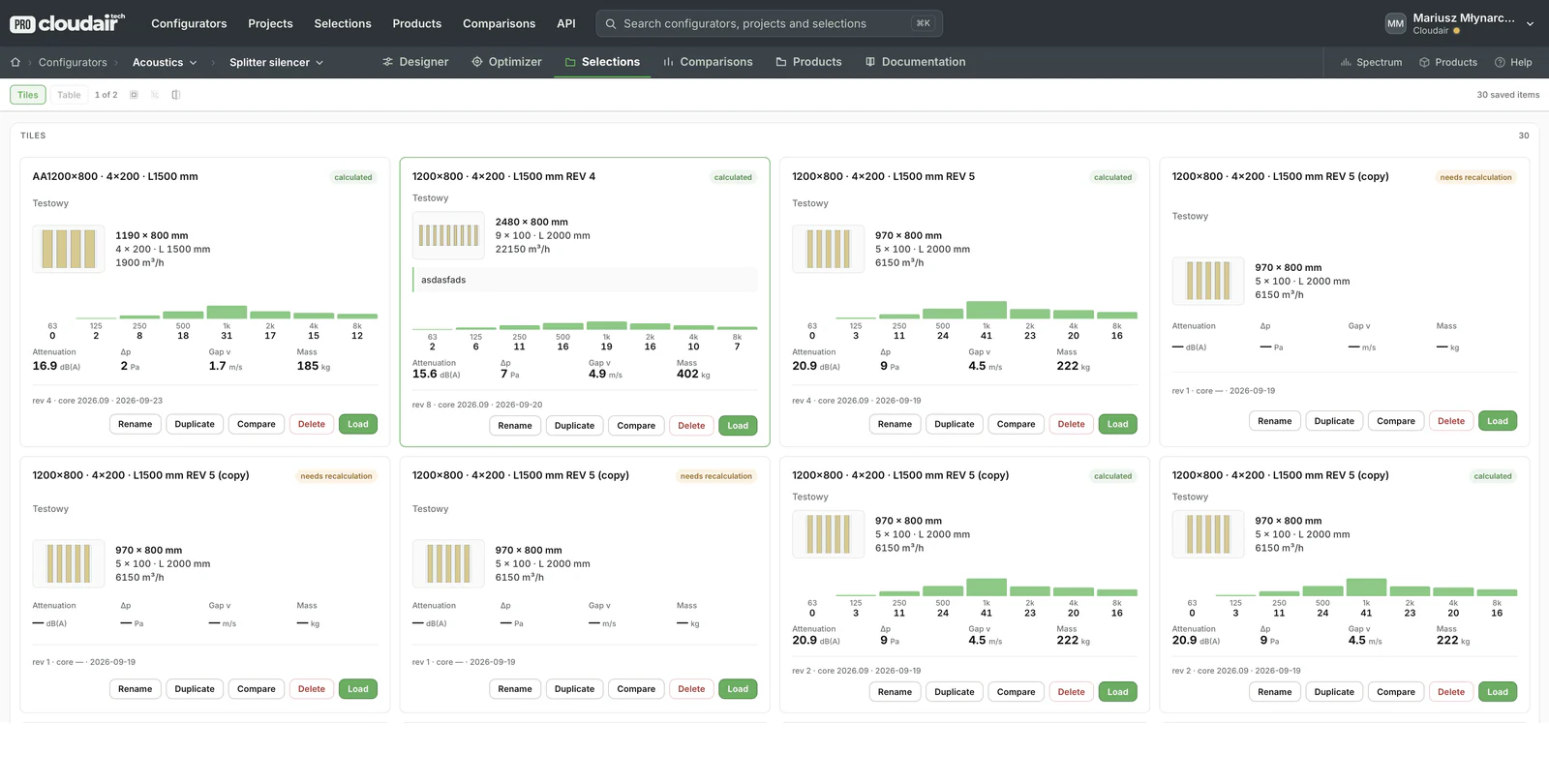Open the Products cube icon on right

[1424, 62]
